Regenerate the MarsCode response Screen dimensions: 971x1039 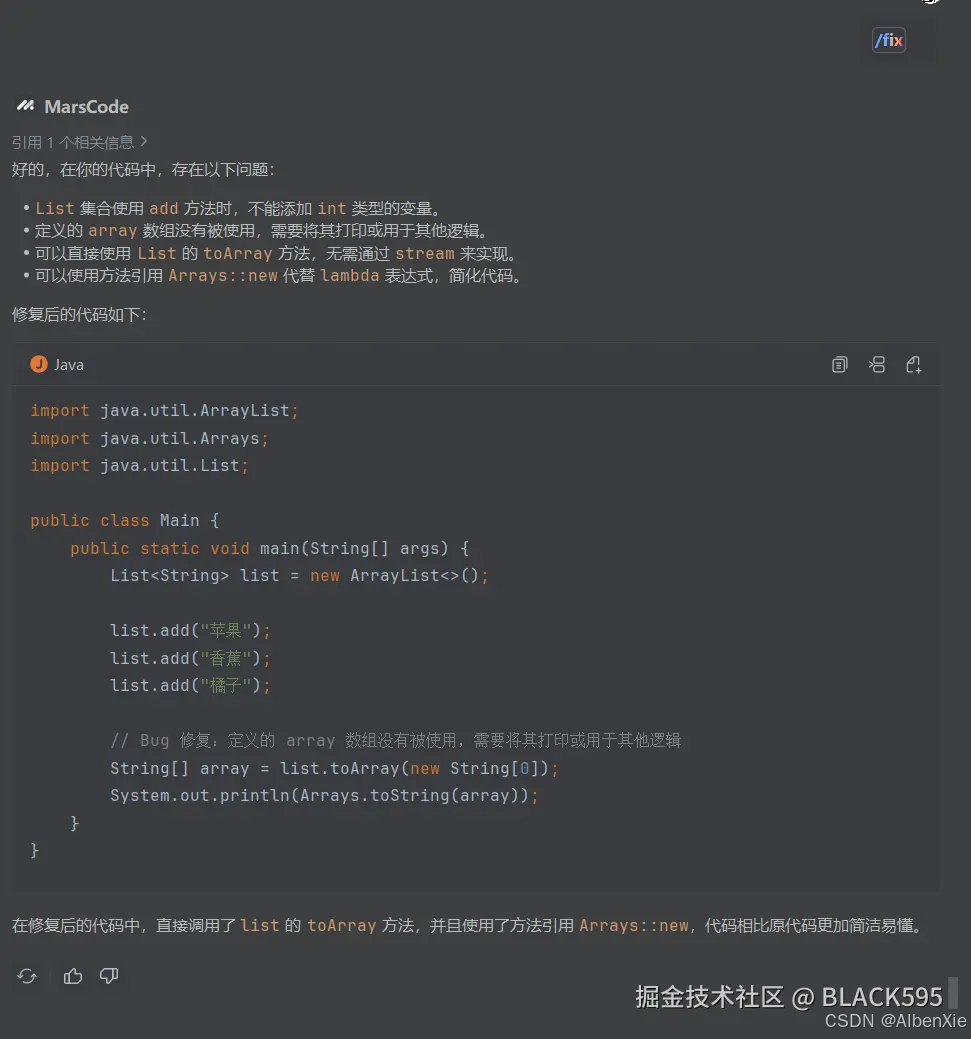point(27,976)
